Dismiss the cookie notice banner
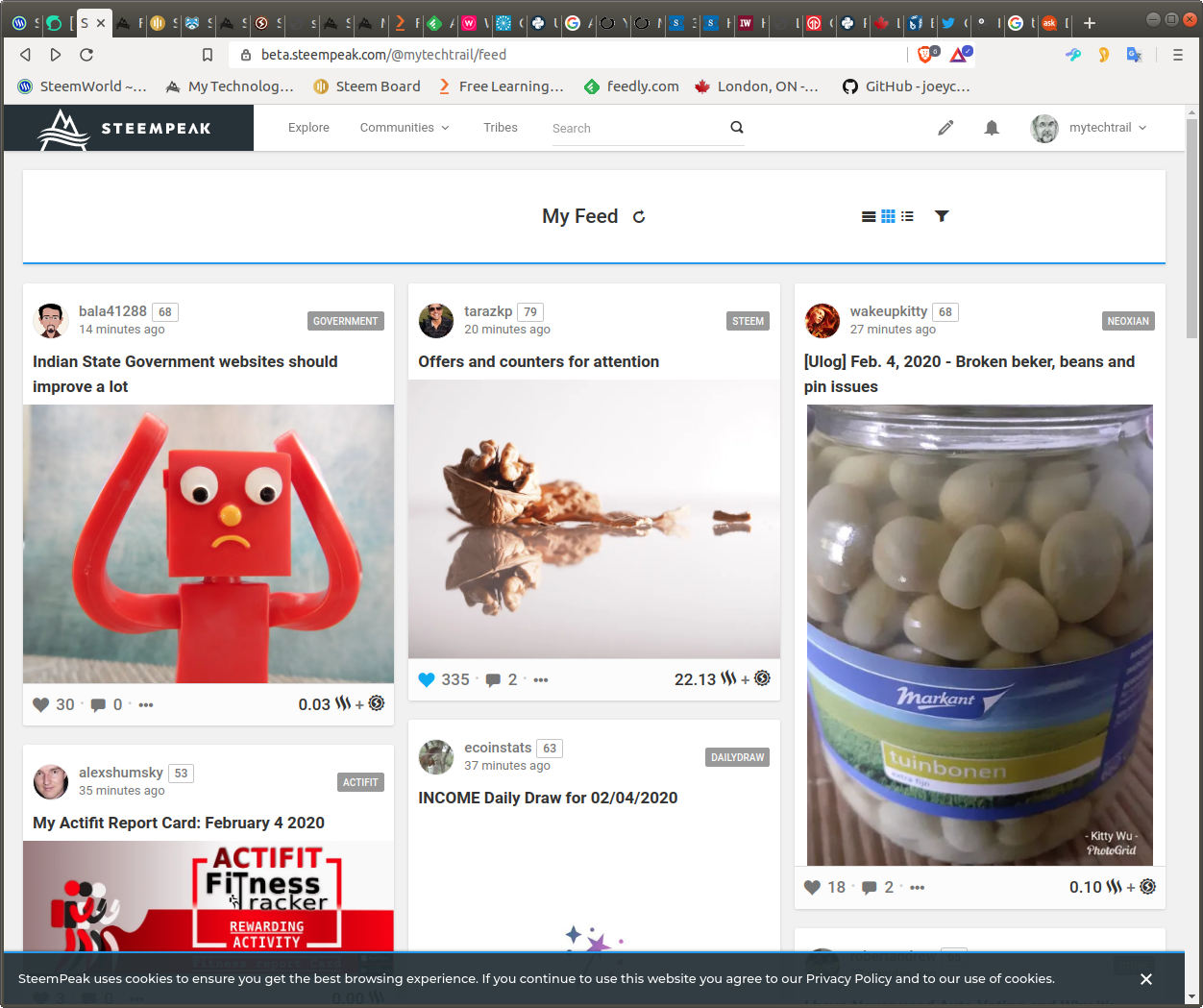The width and height of the screenshot is (1203, 1008). (1146, 979)
